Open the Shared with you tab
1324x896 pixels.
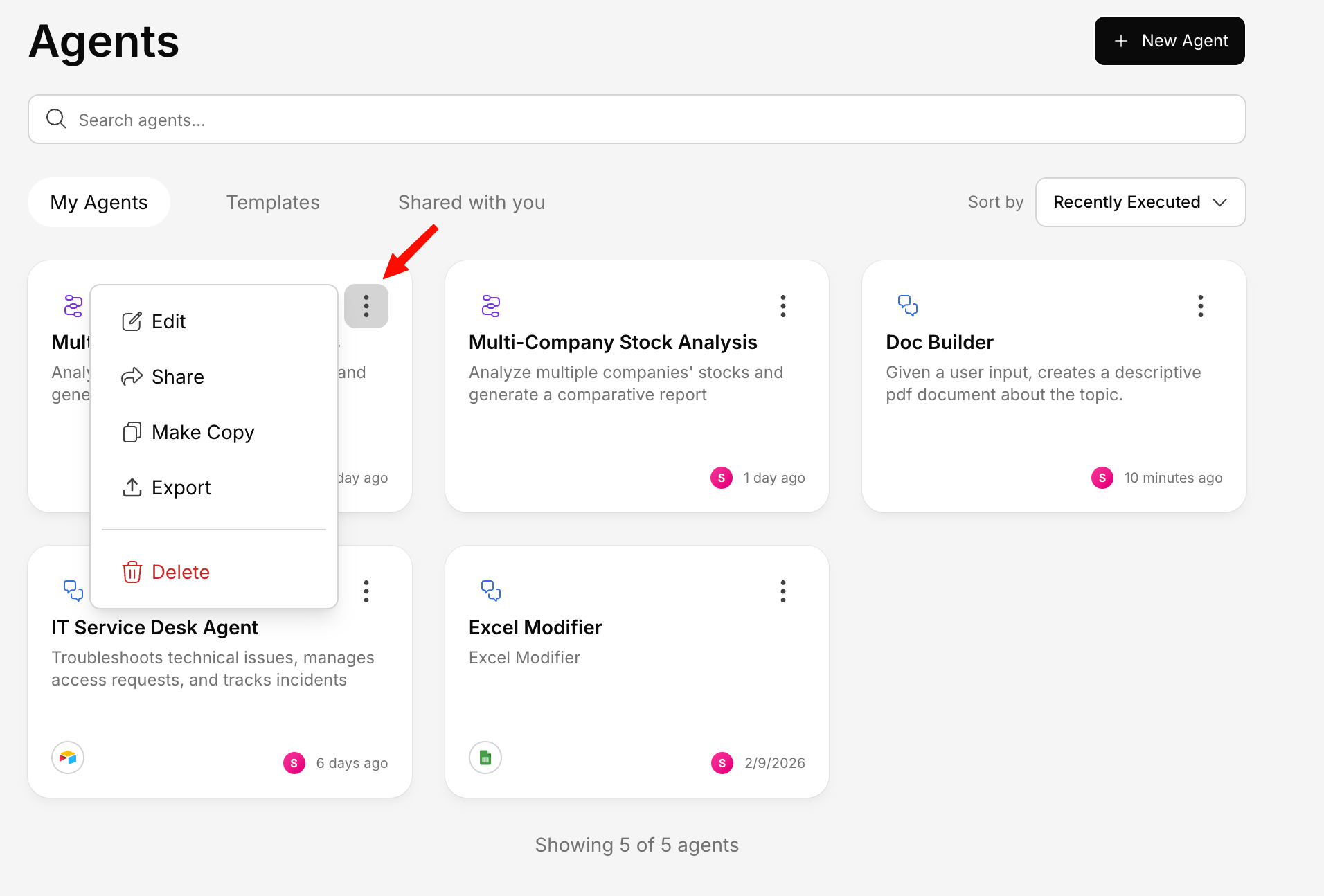pyautogui.click(x=471, y=202)
